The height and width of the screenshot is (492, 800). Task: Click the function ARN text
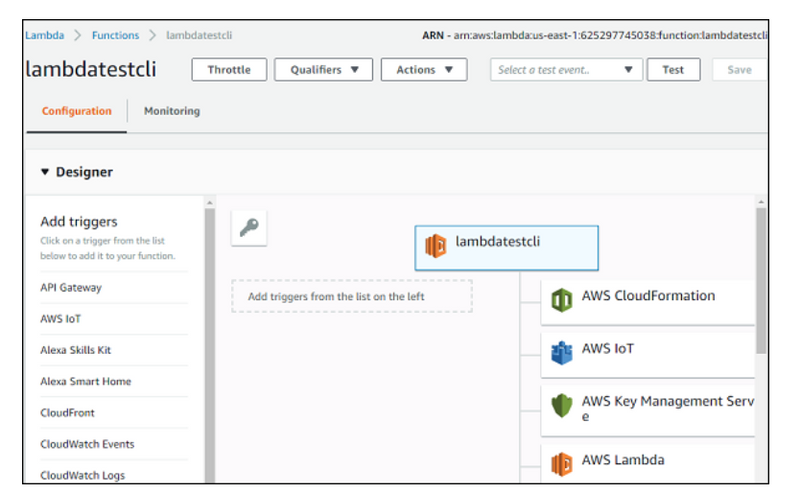click(x=594, y=35)
